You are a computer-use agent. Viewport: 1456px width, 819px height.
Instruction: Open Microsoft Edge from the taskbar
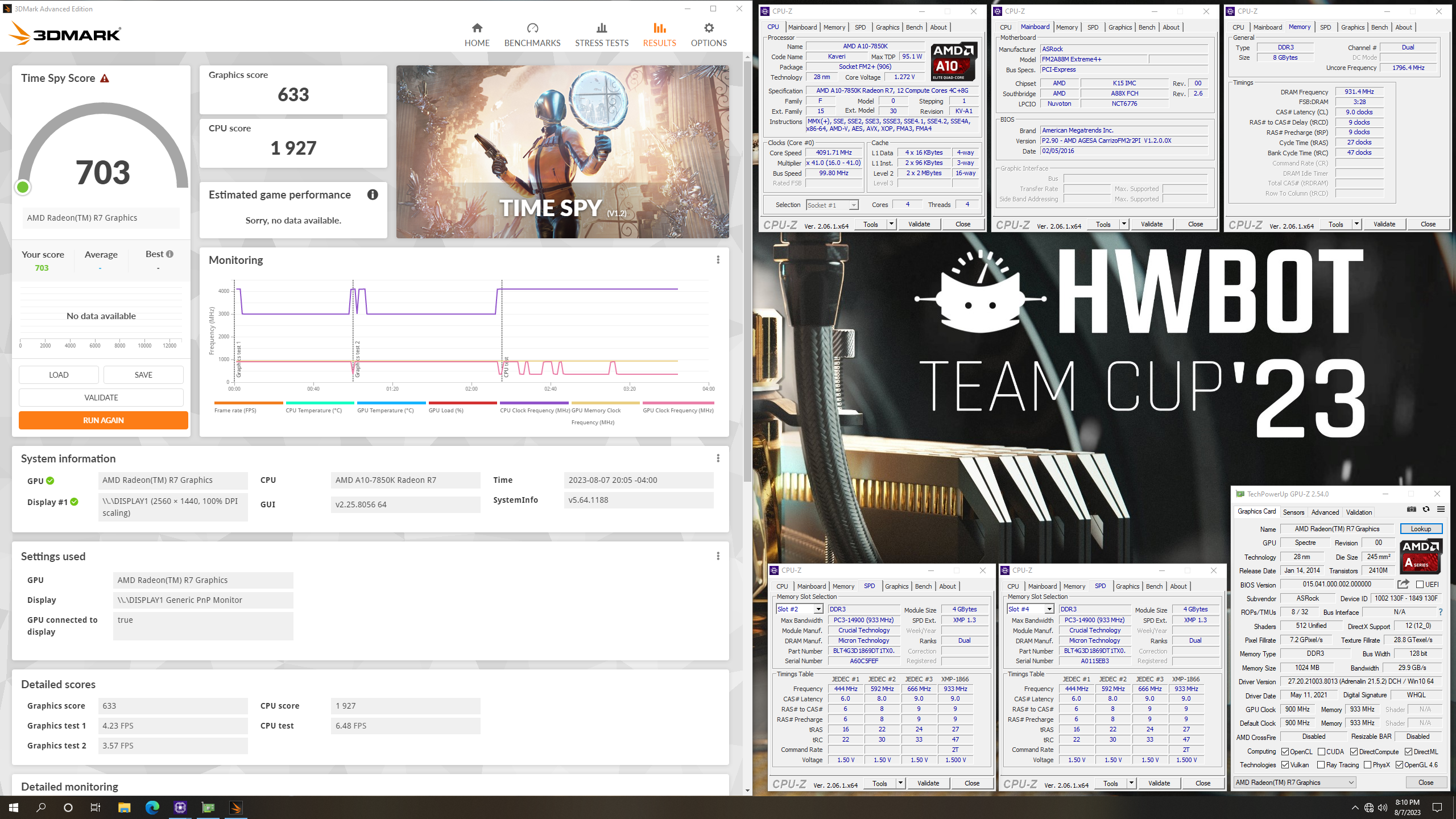pyautogui.click(x=152, y=808)
